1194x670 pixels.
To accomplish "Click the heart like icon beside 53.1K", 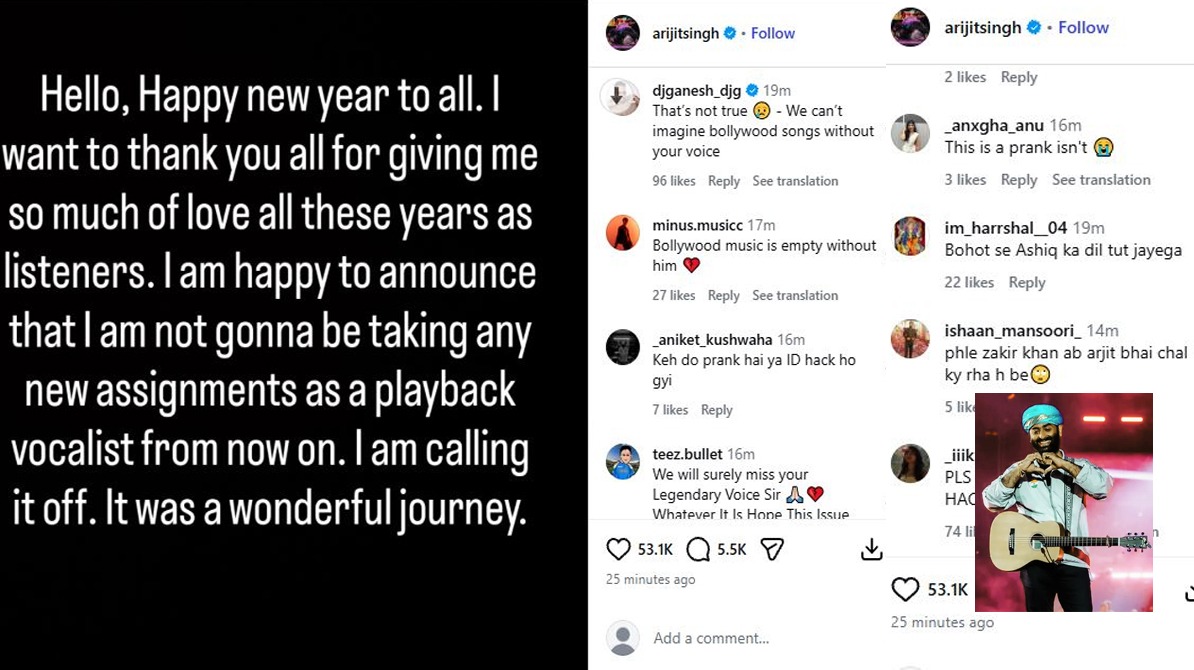I will click(x=619, y=549).
